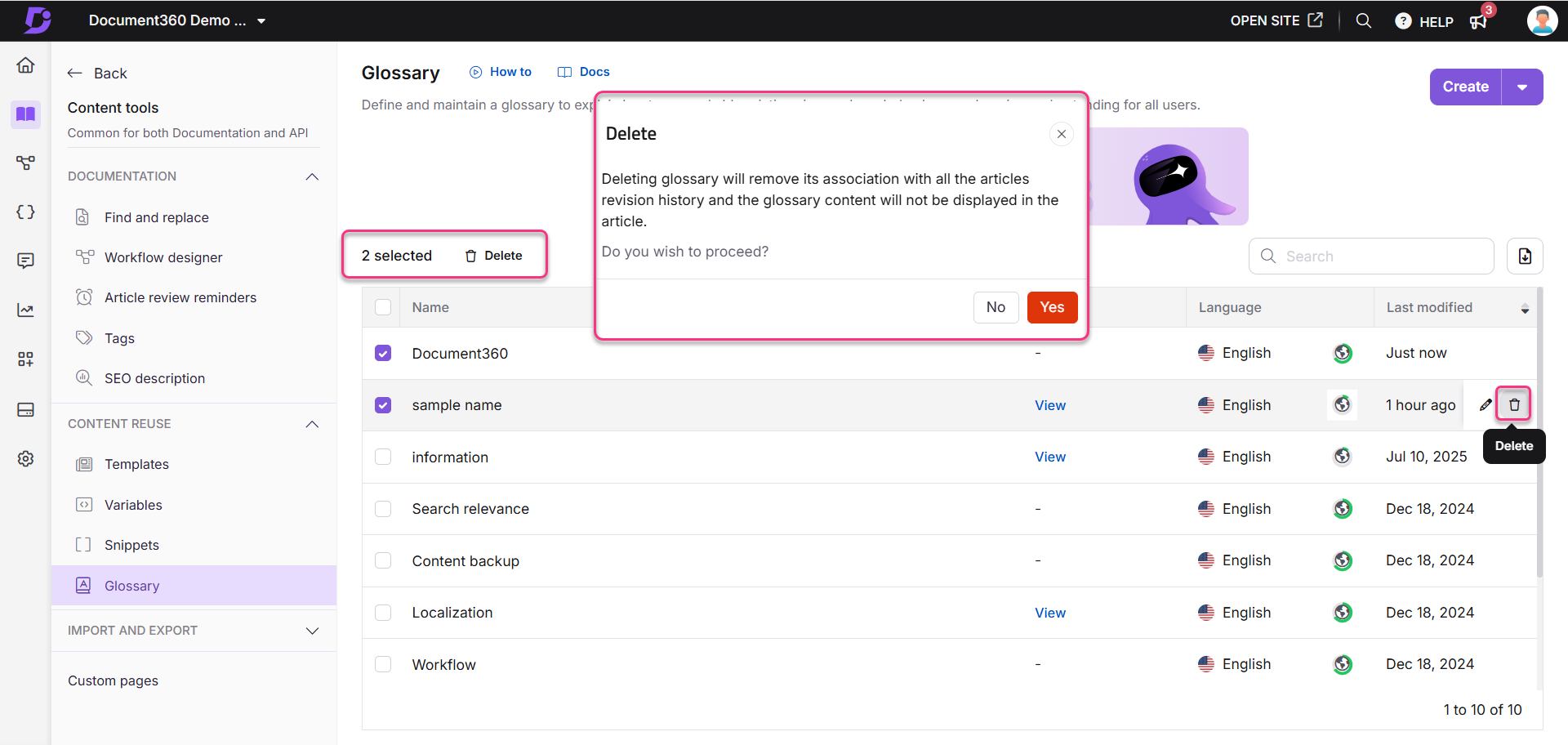
Task: Open the Widgets grid icon in rail
Action: click(25, 359)
